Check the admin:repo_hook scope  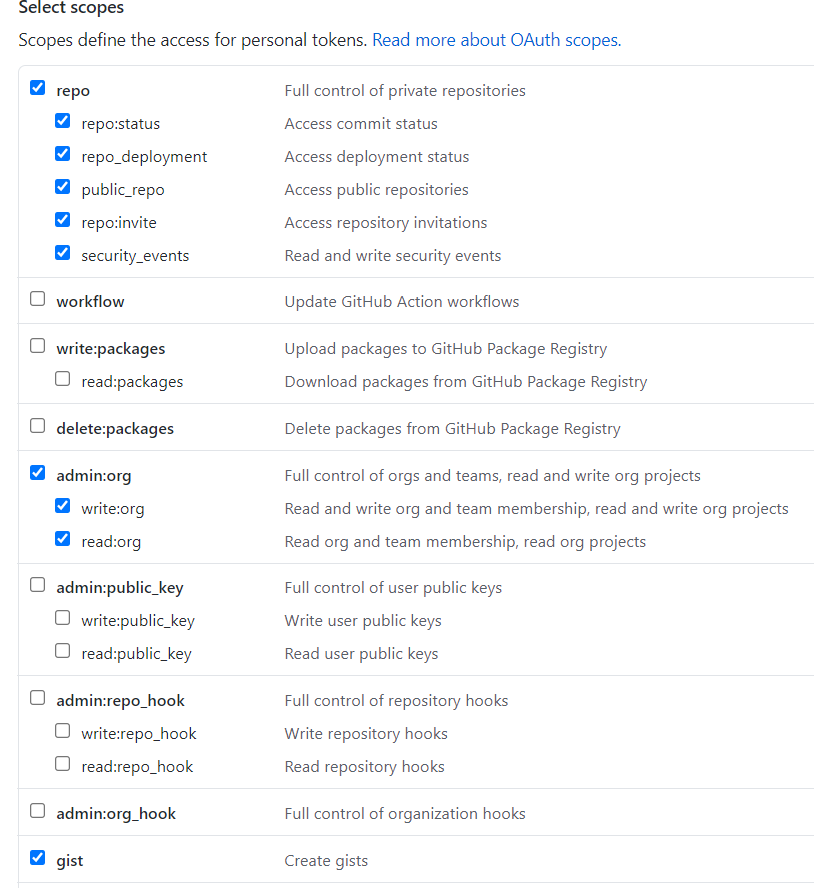pyautogui.click(x=37, y=697)
